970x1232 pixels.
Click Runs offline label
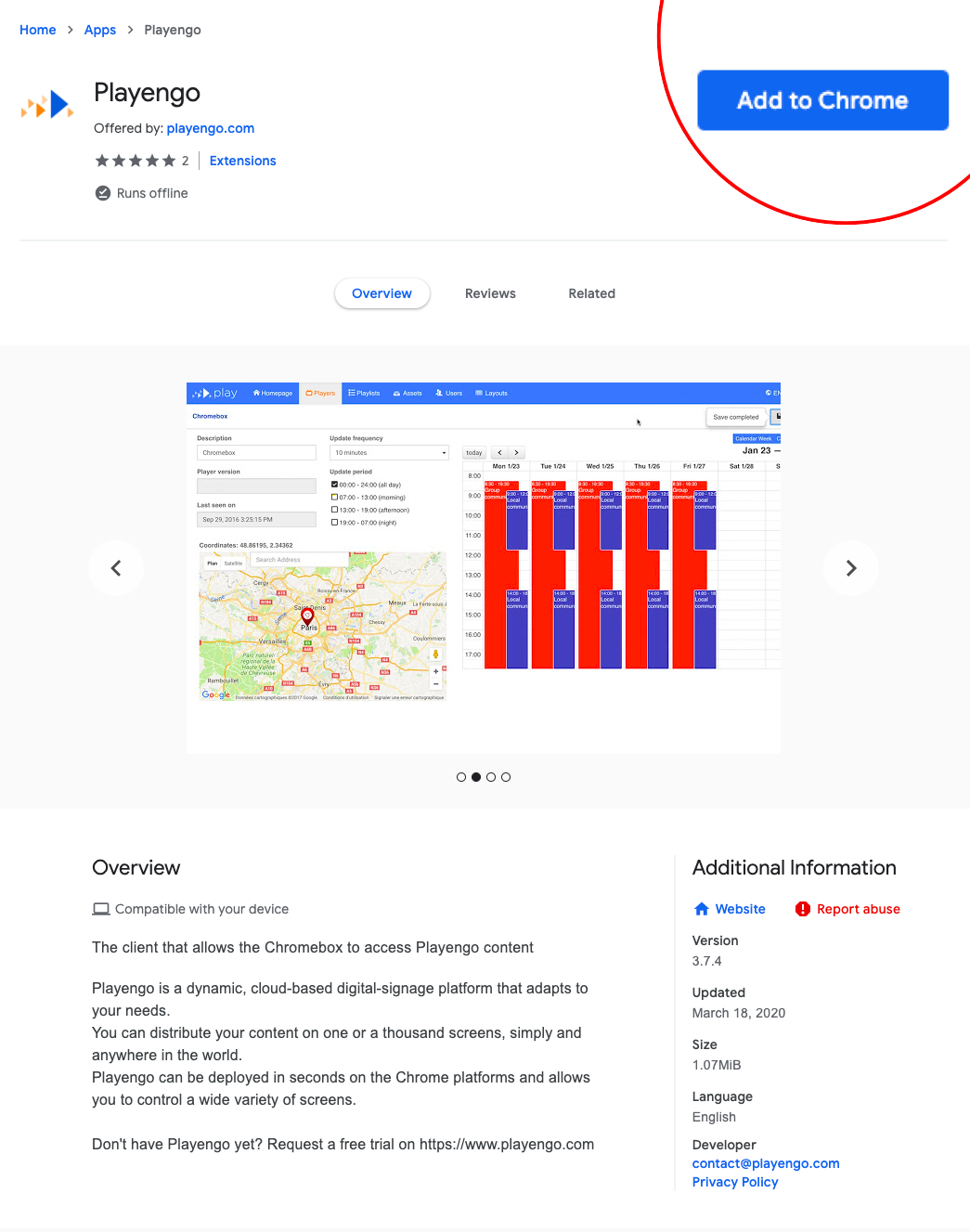click(152, 193)
